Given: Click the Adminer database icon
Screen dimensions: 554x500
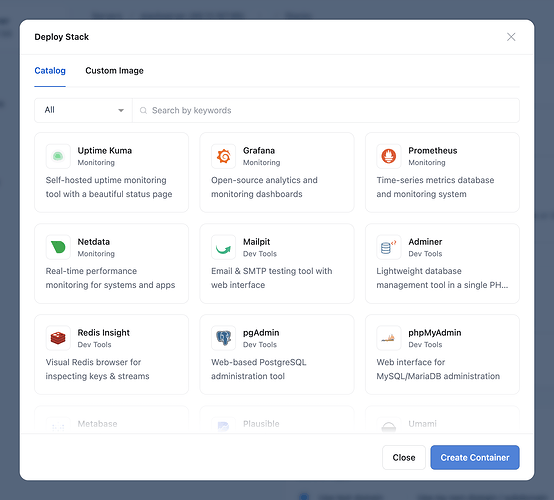Looking at the screenshot, I should tap(389, 247).
